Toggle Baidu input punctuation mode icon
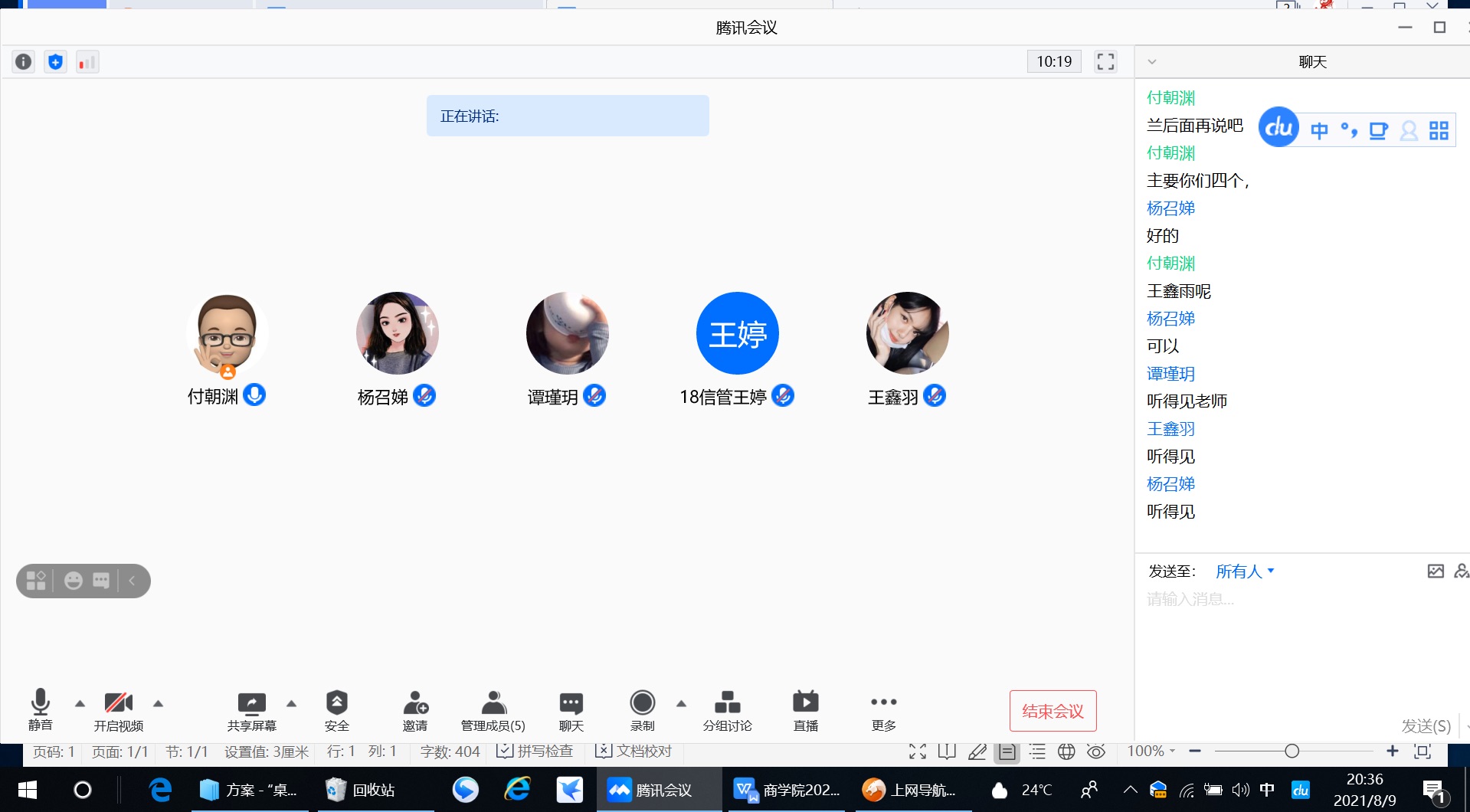 [1349, 131]
